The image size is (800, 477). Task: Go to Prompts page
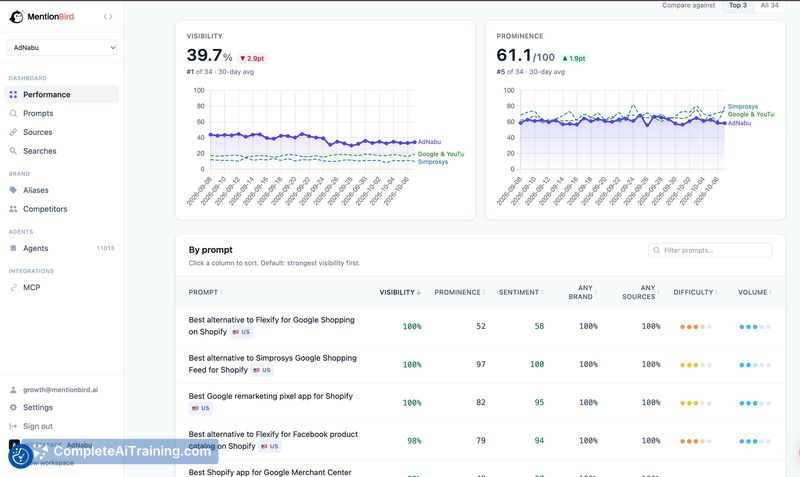pos(62,113)
